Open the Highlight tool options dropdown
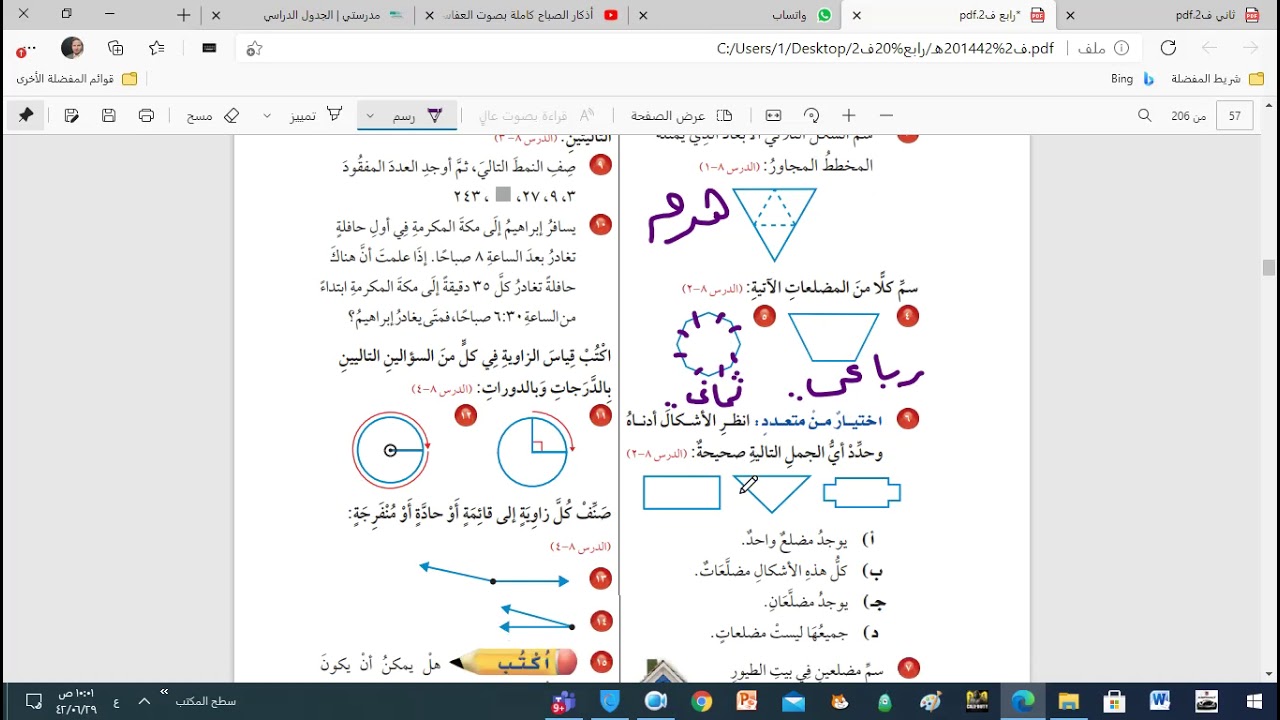1280x720 pixels. [x=267, y=116]
